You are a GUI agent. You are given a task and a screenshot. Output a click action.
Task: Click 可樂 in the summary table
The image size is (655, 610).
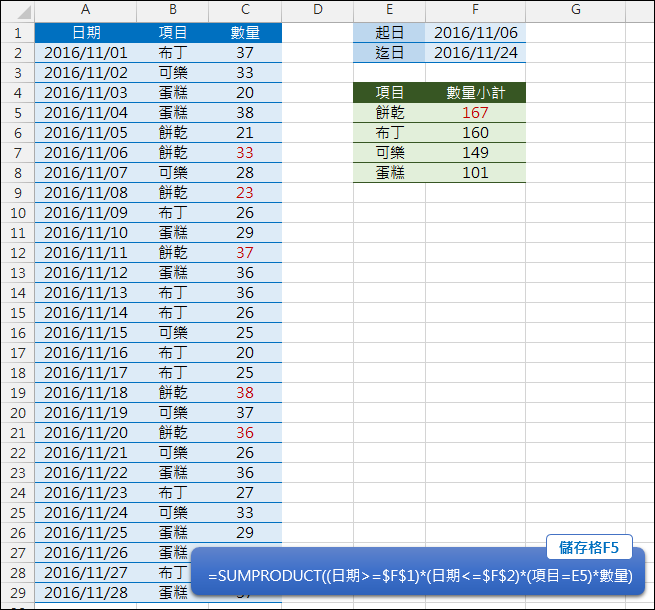(x=389, y=152)
